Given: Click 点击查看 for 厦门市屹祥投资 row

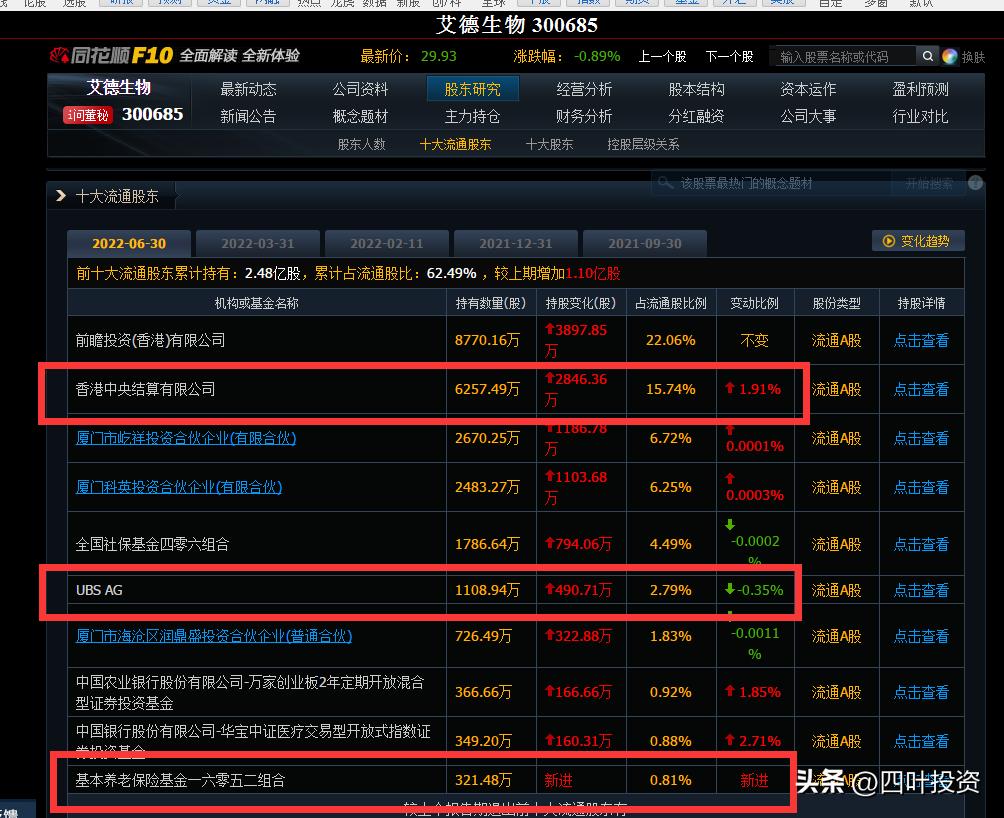Looking at the screenshot, I should coord(921,438).
